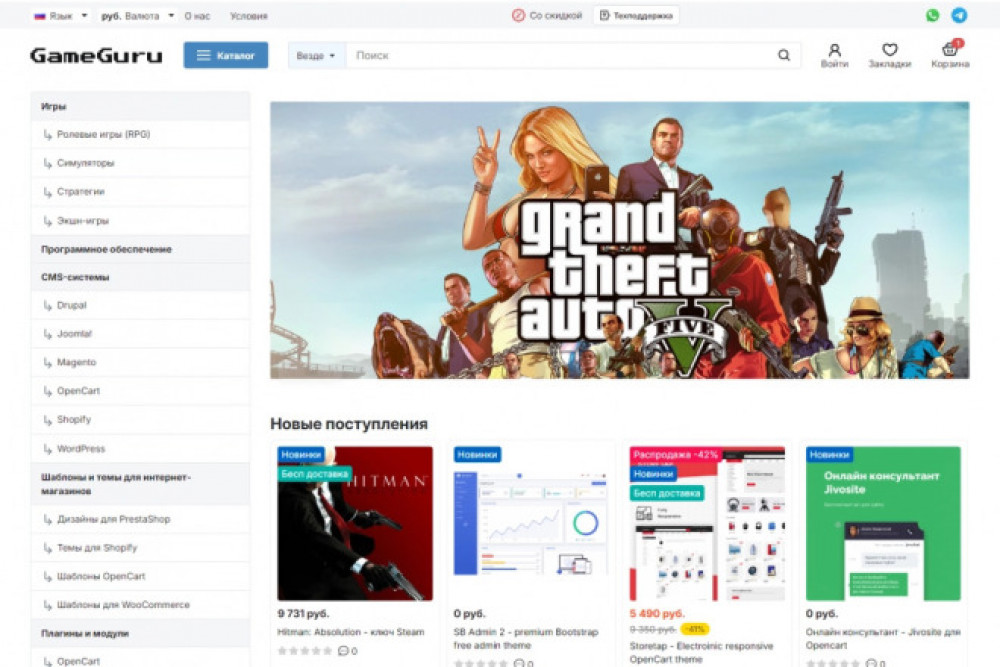Select the Стратегии subcategory
Screen dimensions: 1000x667
click(x=140, y=192)
